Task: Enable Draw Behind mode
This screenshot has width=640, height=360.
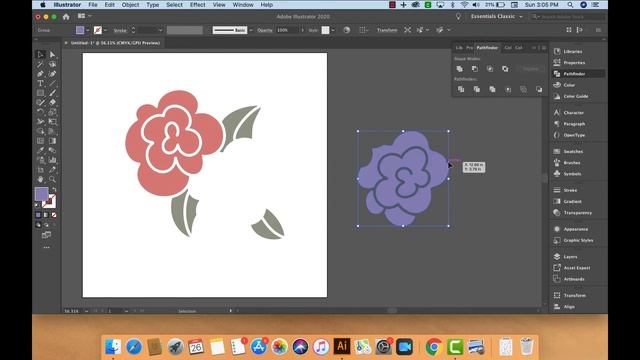Action: pos(46,225)
